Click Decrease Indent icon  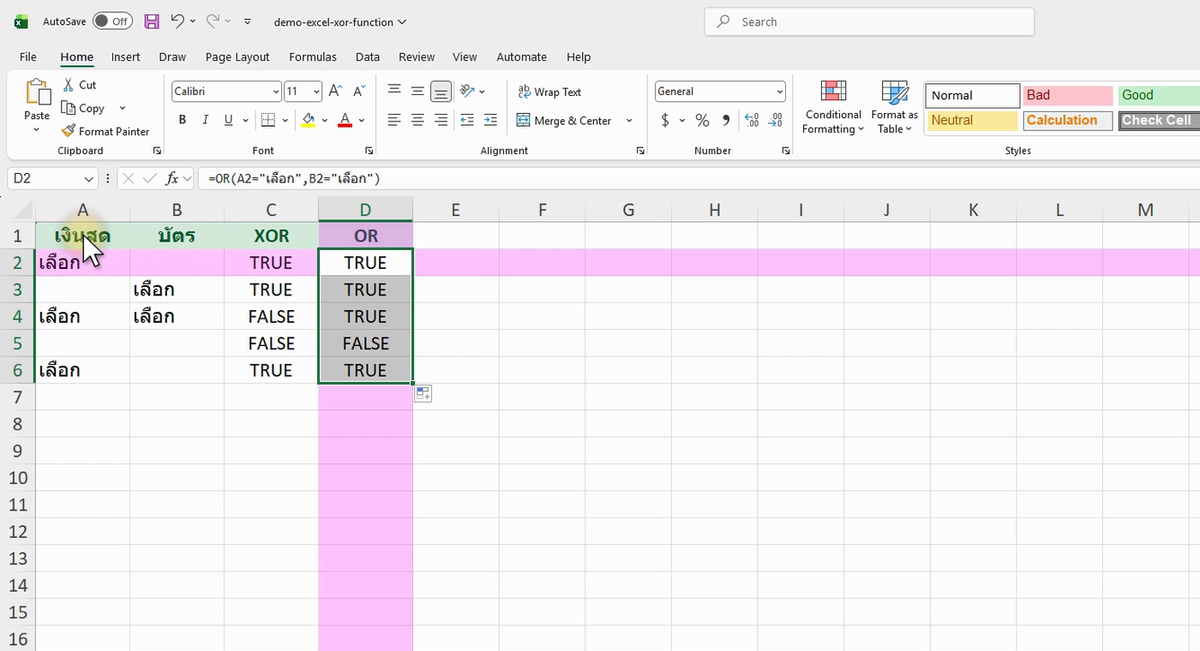pos(467,120)
